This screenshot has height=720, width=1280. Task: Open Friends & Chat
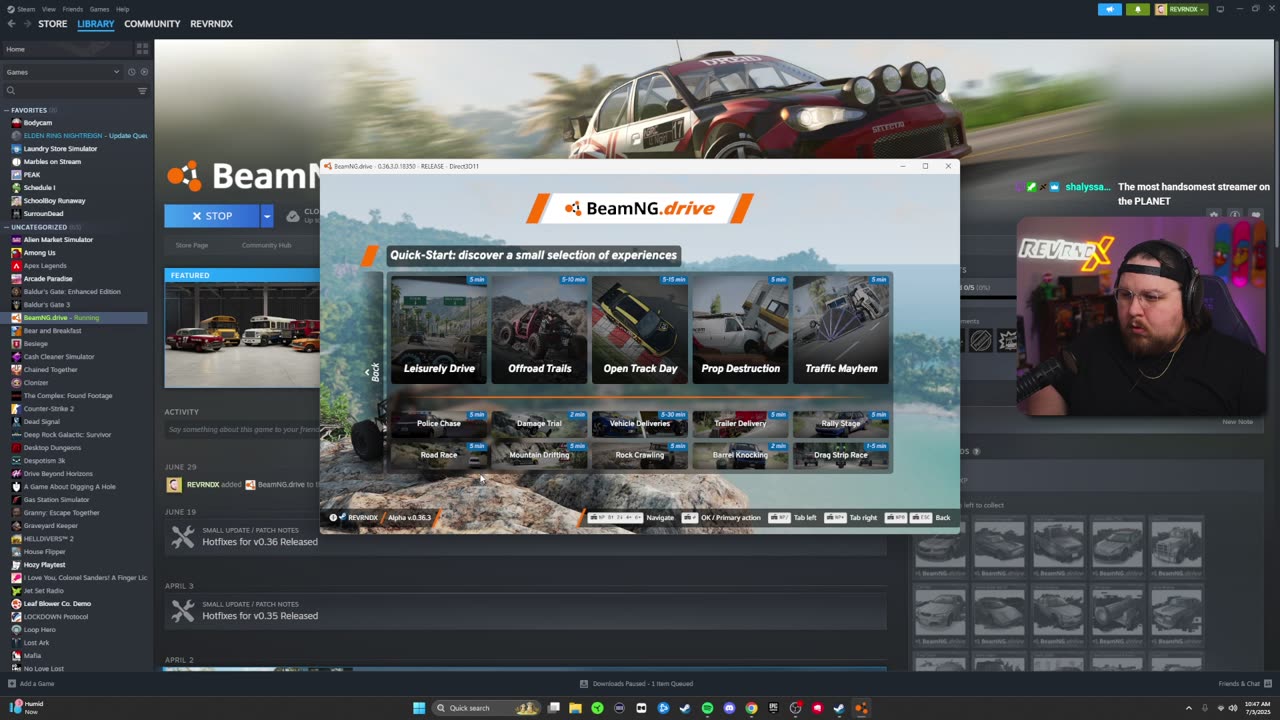pyautogui.click(x=1244, y=684)
